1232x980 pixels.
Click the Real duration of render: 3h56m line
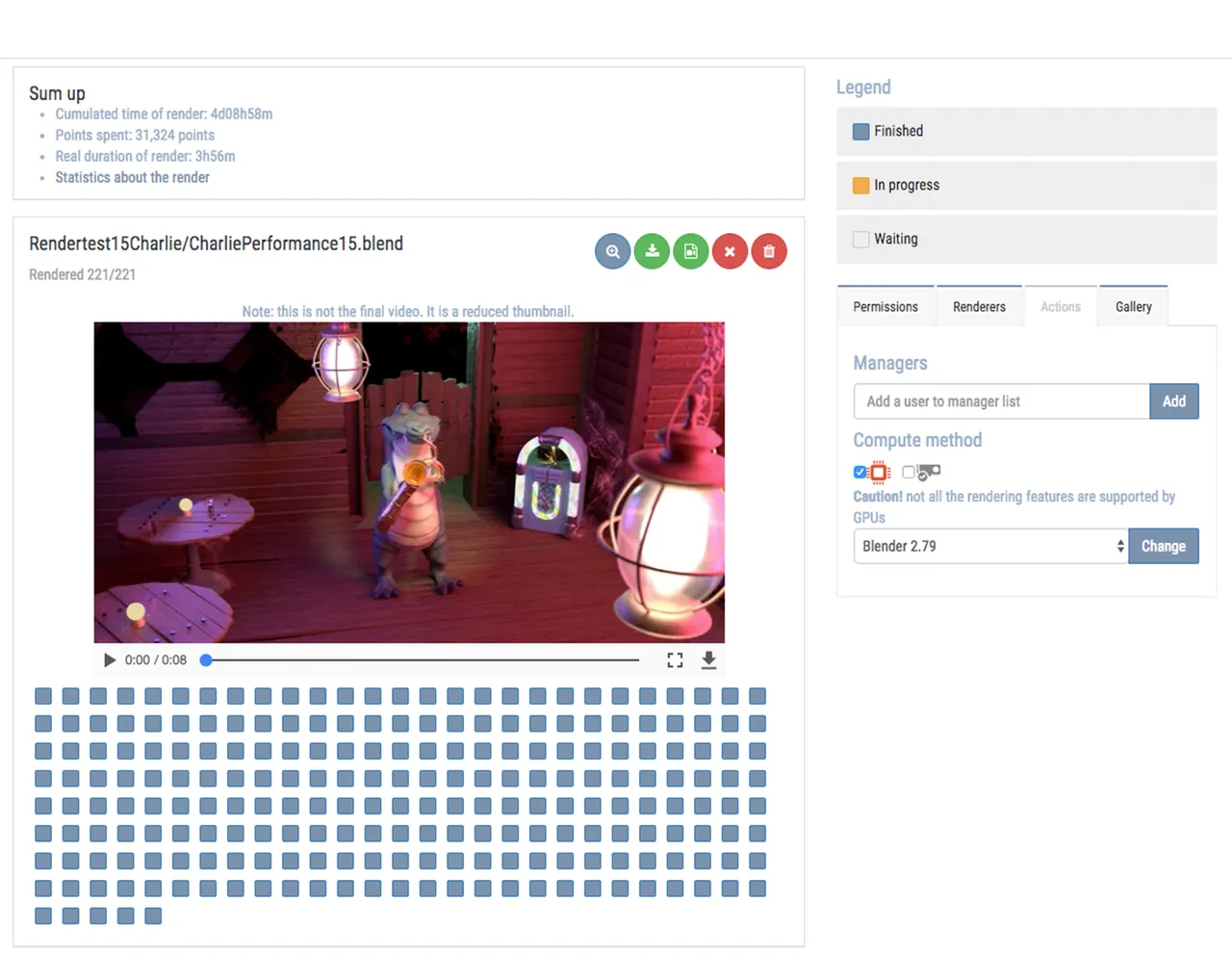coord(145,156)
